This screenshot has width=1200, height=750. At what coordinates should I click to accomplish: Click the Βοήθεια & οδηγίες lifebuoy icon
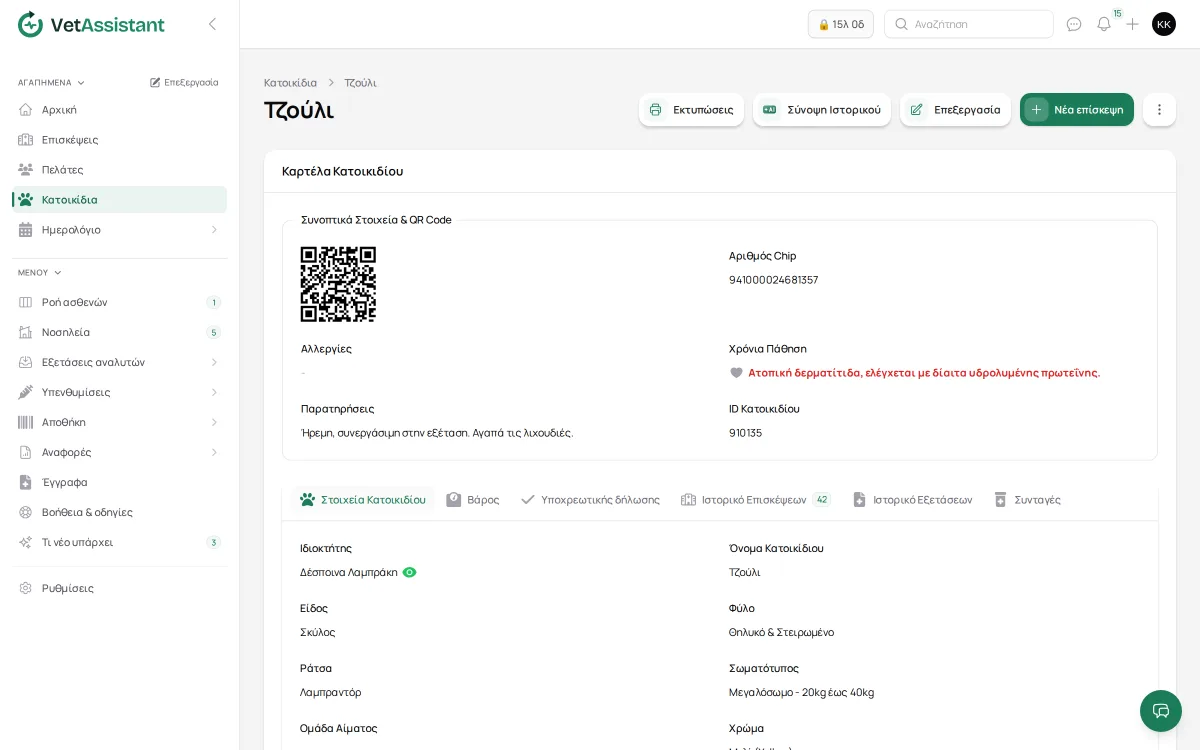[26, 512]
